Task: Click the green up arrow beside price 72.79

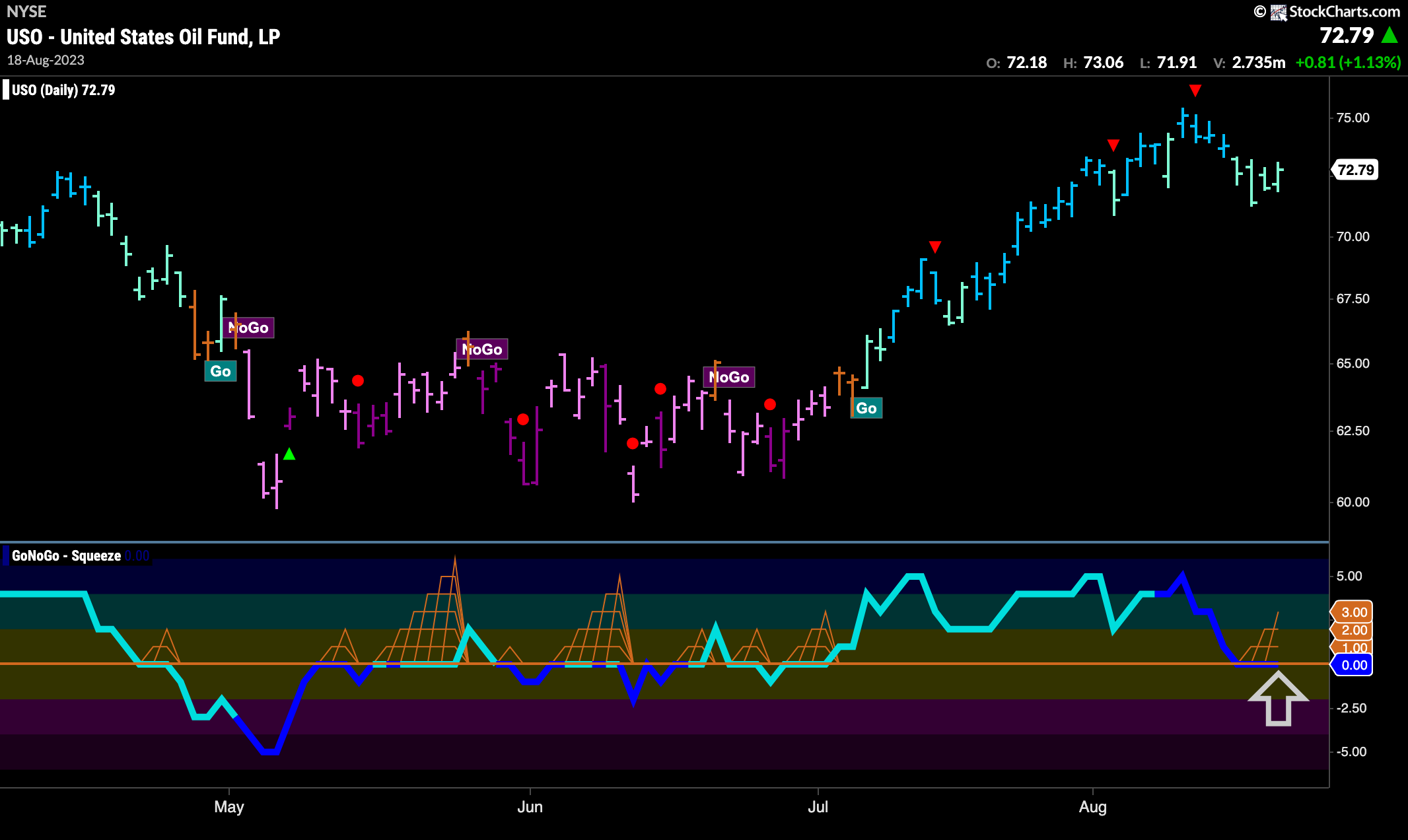Action: [1390, 35]
